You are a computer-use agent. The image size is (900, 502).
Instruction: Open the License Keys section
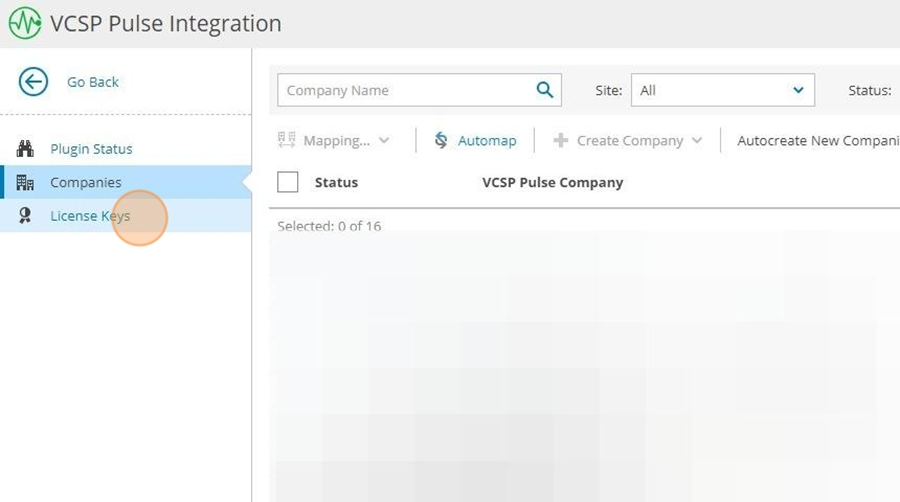point(126,216)
